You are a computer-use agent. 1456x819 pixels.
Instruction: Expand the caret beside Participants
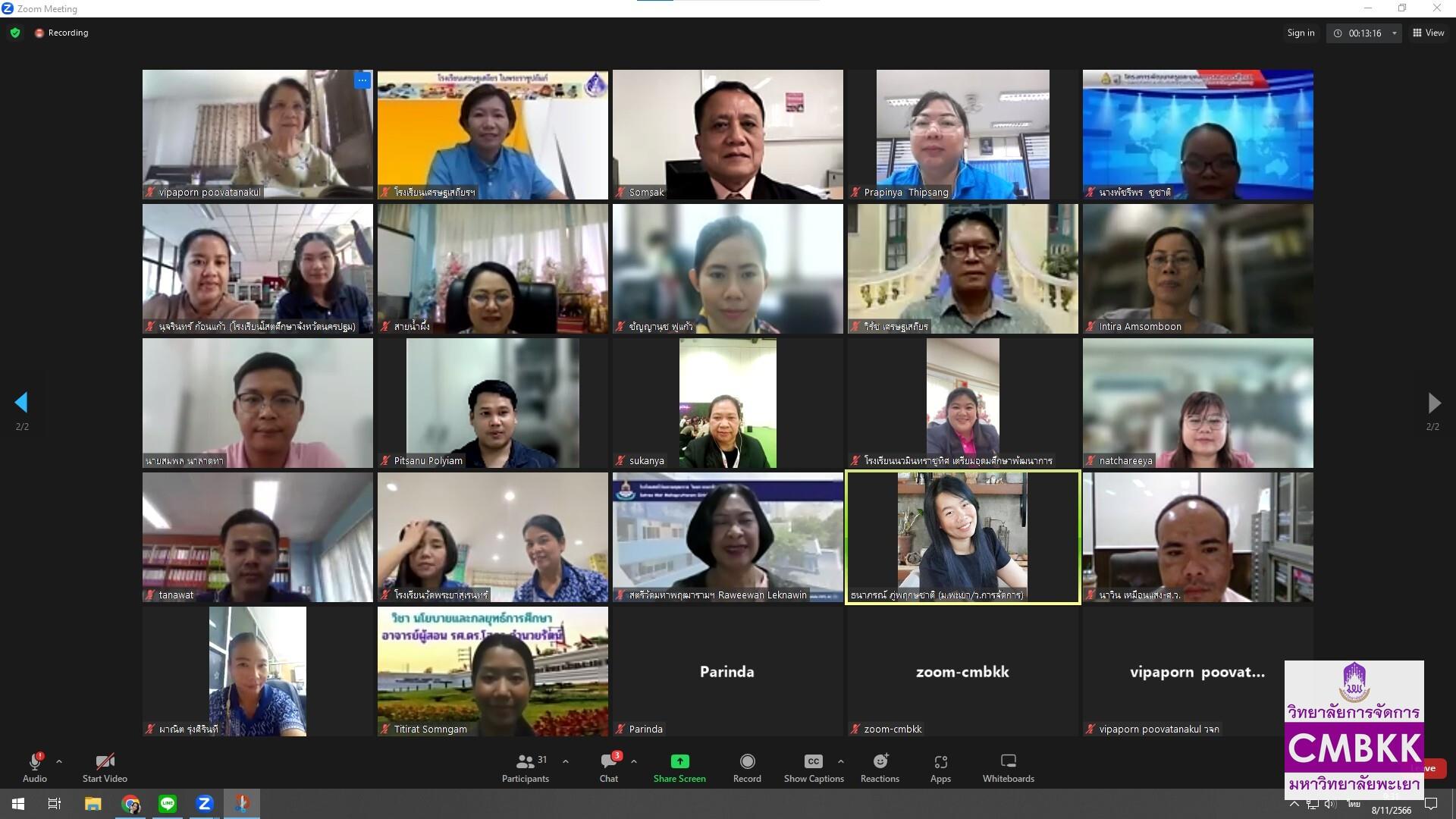coord(565,761)
